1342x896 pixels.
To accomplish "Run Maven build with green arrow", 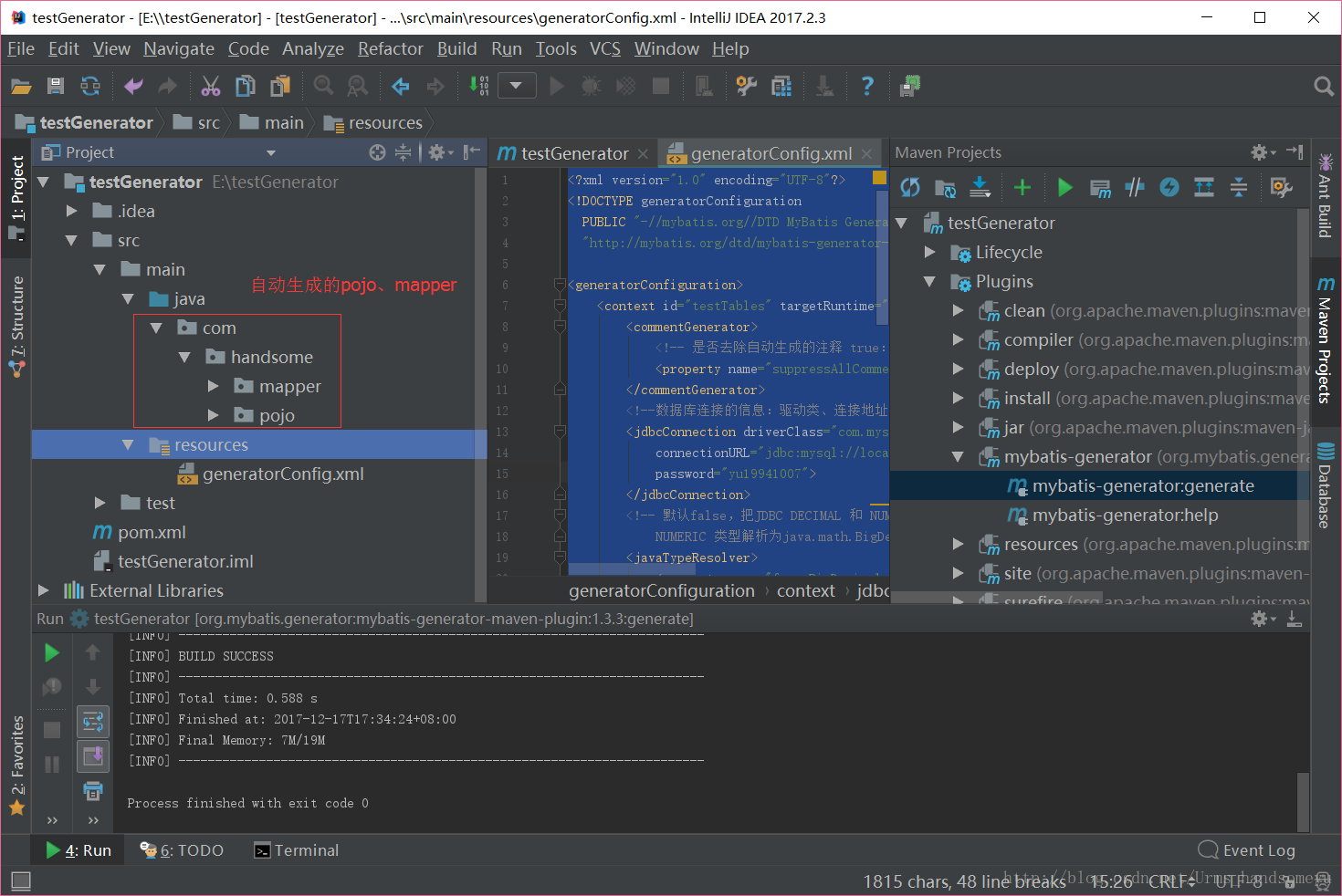I will (x=1064, y=188).
